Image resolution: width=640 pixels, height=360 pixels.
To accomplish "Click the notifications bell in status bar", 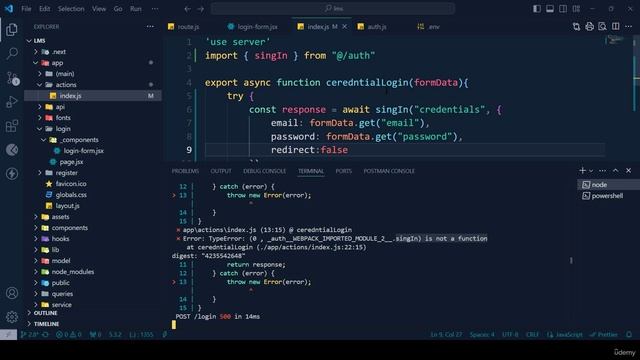I will (x=629, y=335).
